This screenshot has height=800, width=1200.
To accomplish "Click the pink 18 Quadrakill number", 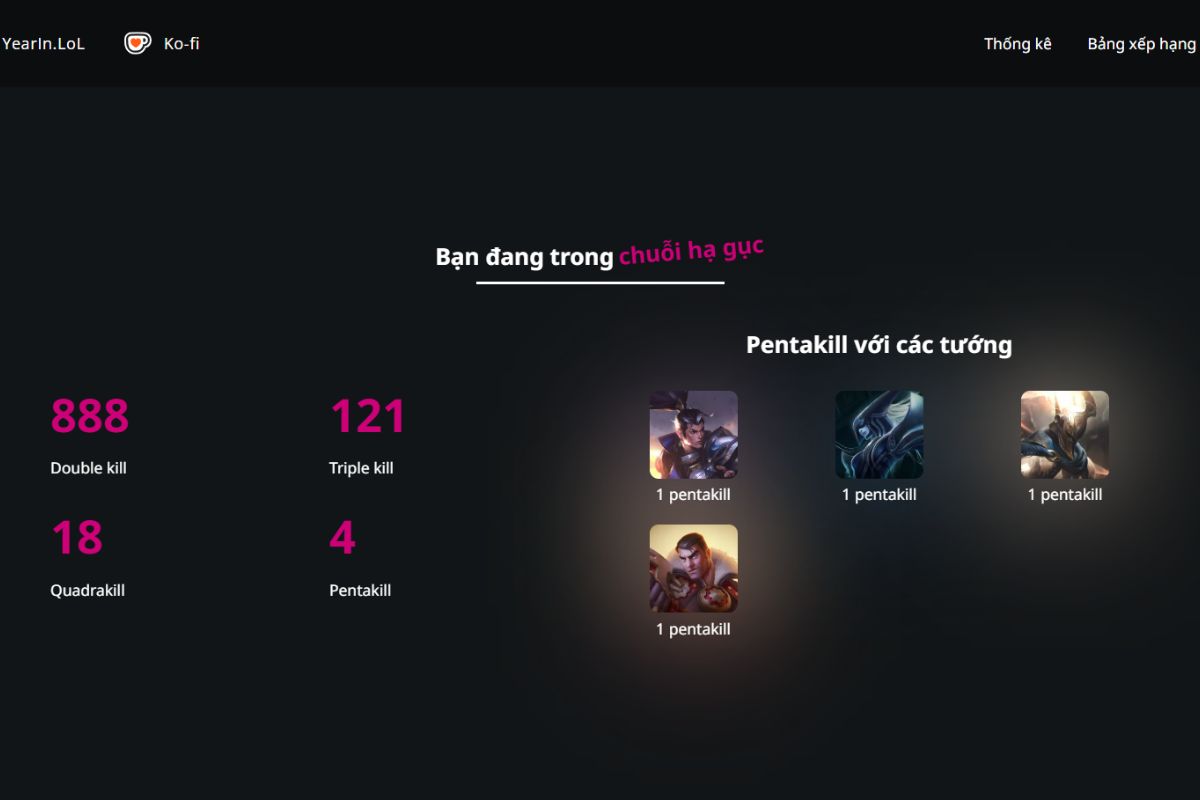I will point(77,538).
